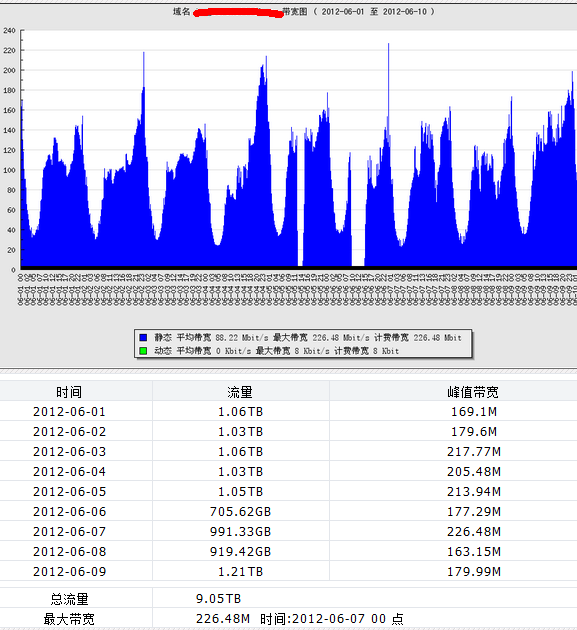Select the 2012-06-07 date cell
This screenshot has width=577, height=630.
[70, 532]
